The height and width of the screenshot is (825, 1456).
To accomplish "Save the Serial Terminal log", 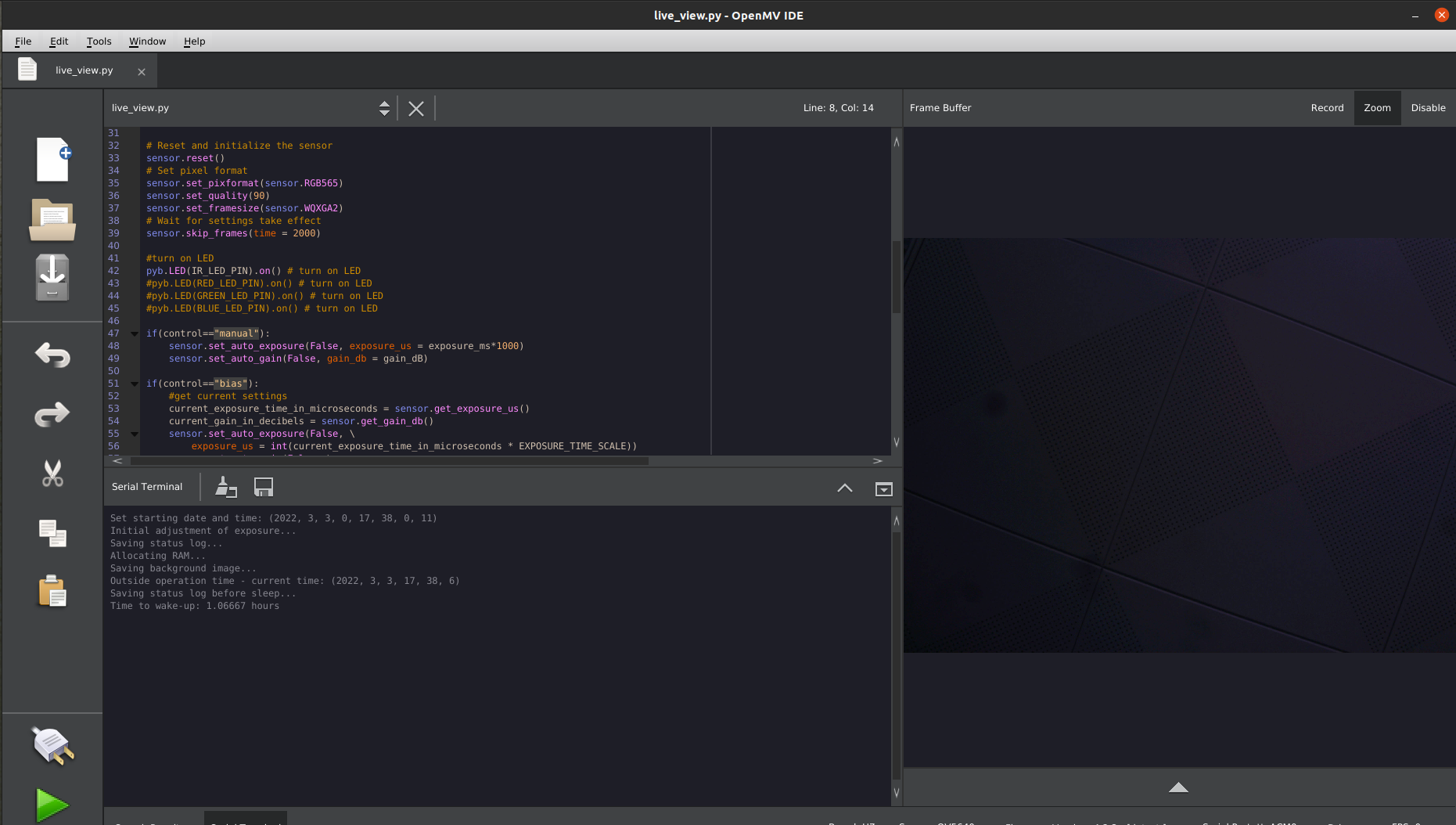I will click(263, 486).
